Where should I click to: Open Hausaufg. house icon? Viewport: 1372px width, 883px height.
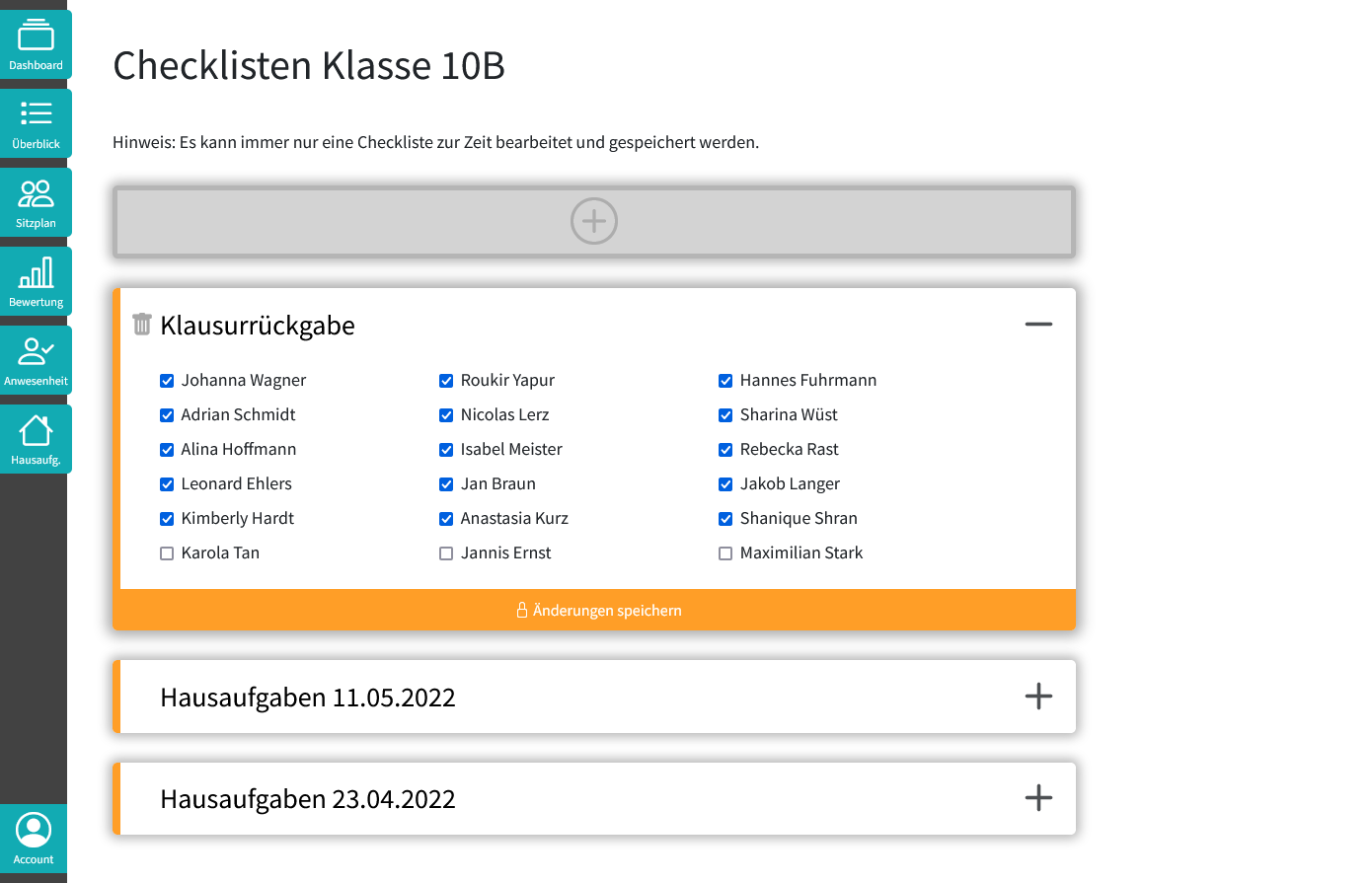point(36,439)
